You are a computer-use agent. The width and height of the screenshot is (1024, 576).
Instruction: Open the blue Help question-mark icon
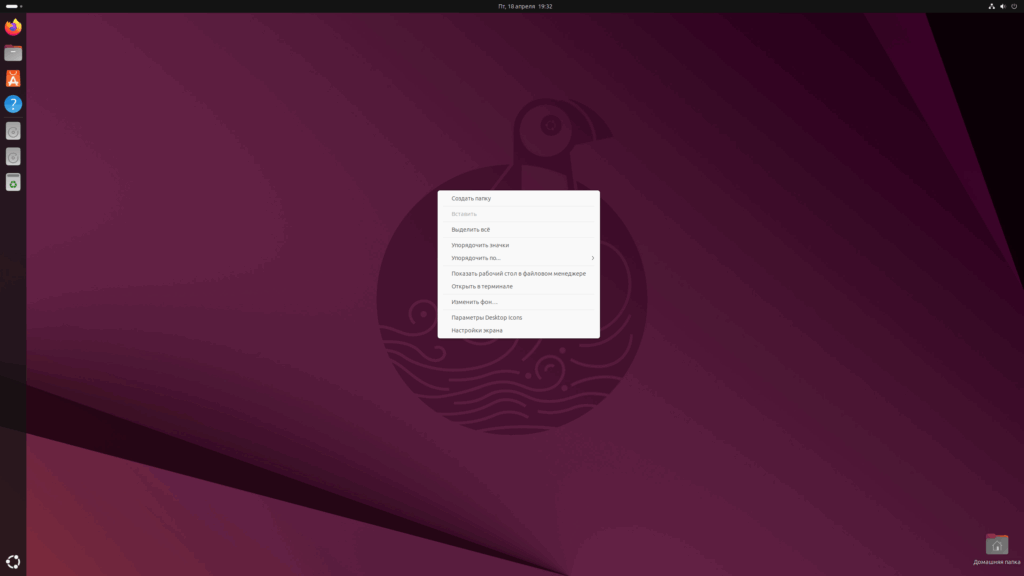[13, 104]
